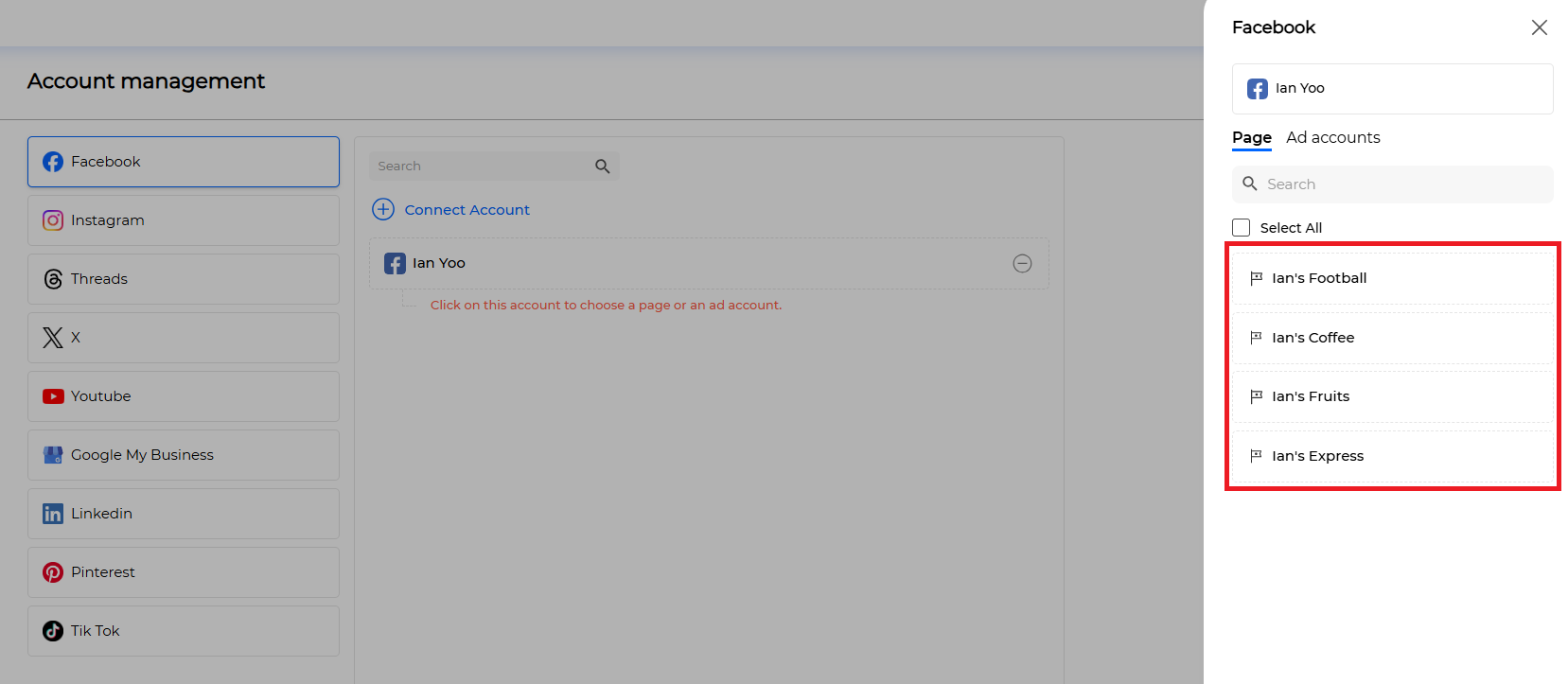Click flag icon next to Ian's Fruits

coord(1256,396)
